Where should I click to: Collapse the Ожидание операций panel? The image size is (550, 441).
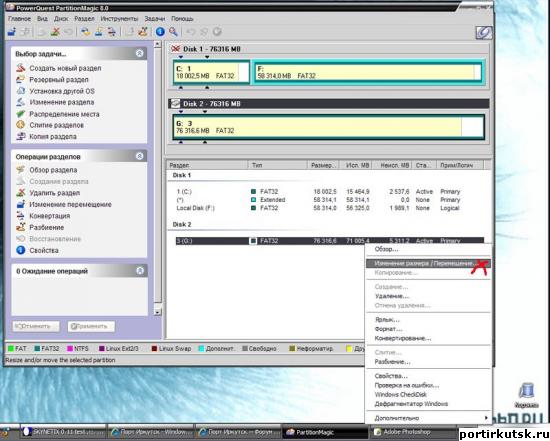(x=140, y=270)
